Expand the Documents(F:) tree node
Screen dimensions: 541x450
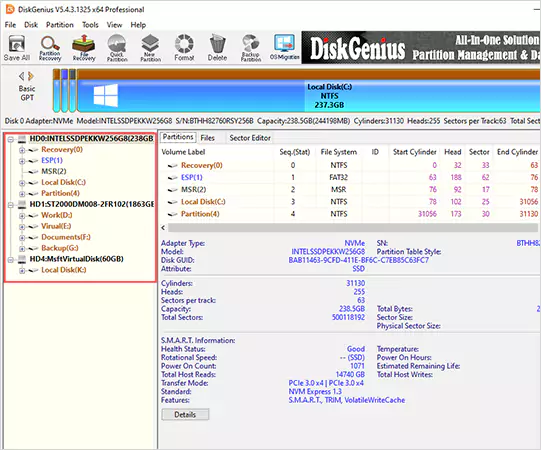click(x=22, y=238)
